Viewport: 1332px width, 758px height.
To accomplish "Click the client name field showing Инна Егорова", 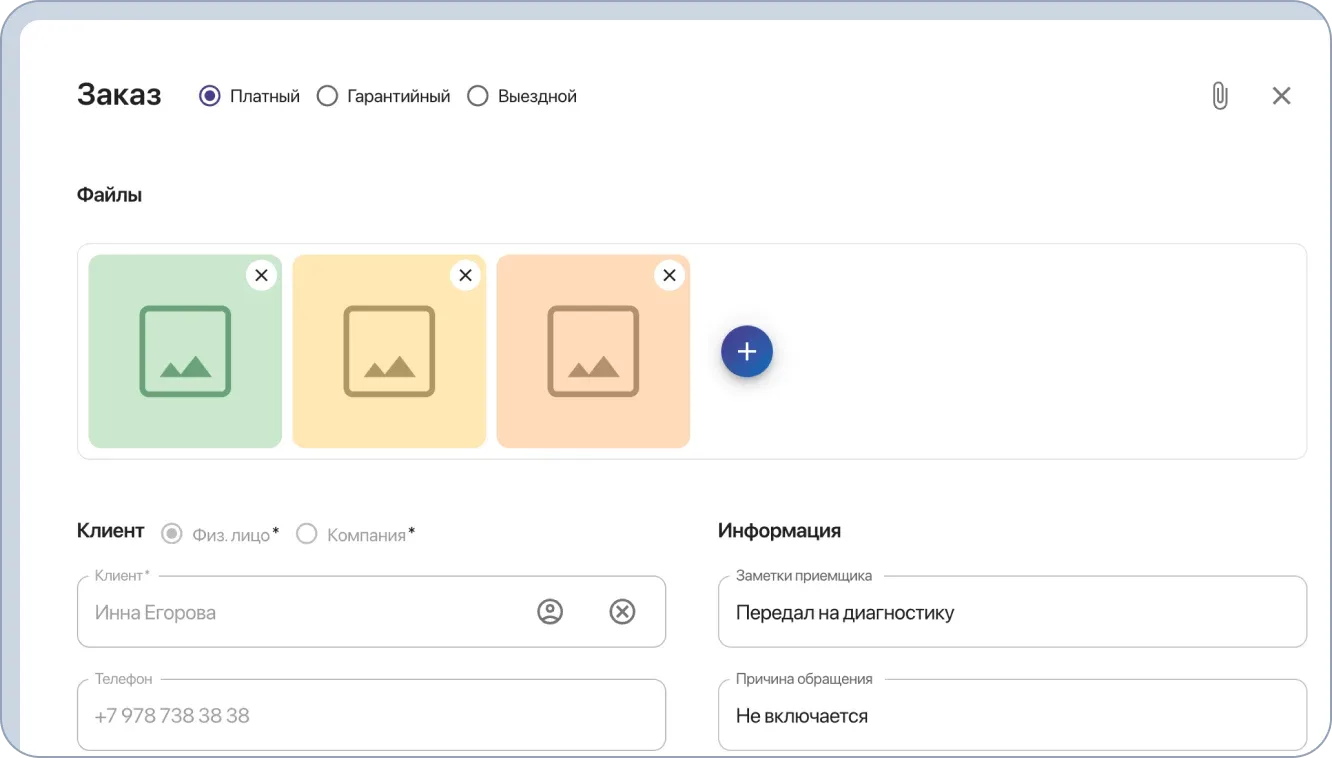I will pos(300,611).
